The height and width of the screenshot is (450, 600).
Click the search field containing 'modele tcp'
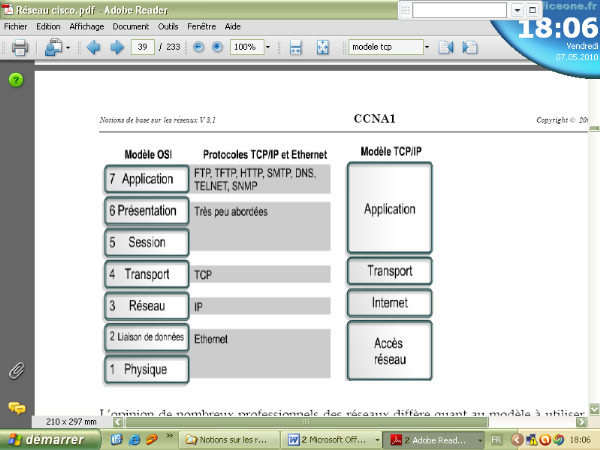click(386, 47)
